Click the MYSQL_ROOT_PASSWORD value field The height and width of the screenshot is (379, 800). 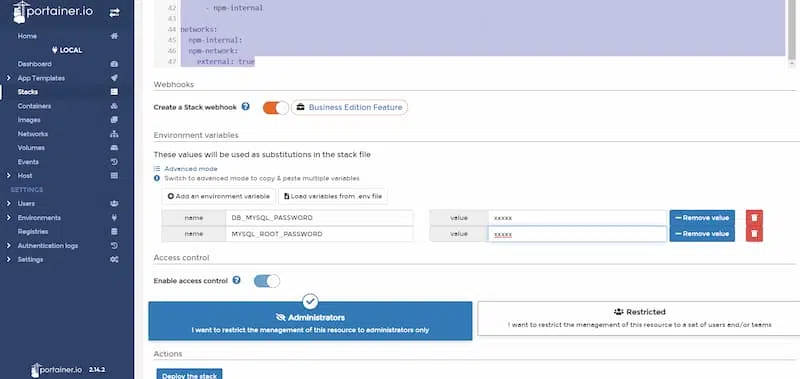[x=577, y=234]
